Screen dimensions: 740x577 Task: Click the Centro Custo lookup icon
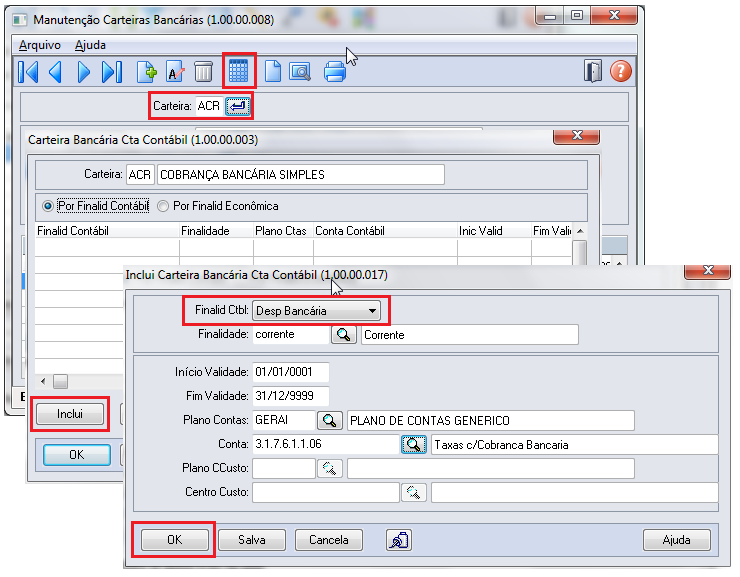tap(414, 493)
